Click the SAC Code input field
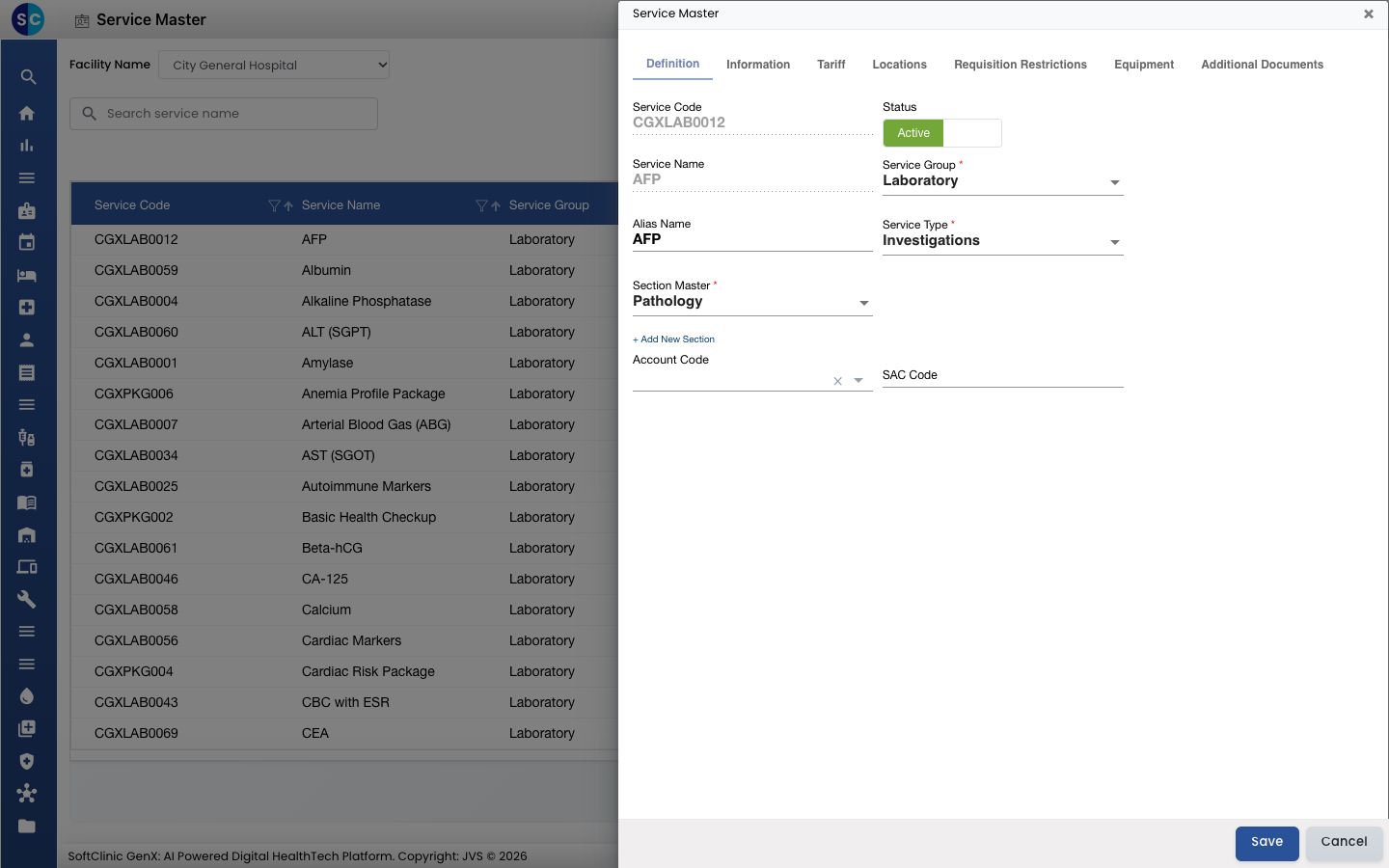This screenshot has height=868, width=1389. (1003, 375)
